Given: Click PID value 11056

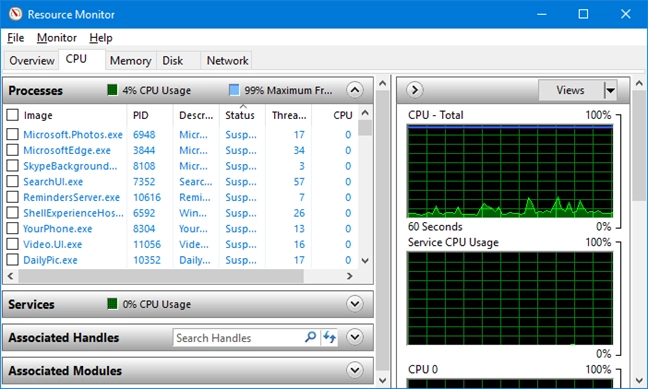Looking at the screenshot, I should 147,244.
